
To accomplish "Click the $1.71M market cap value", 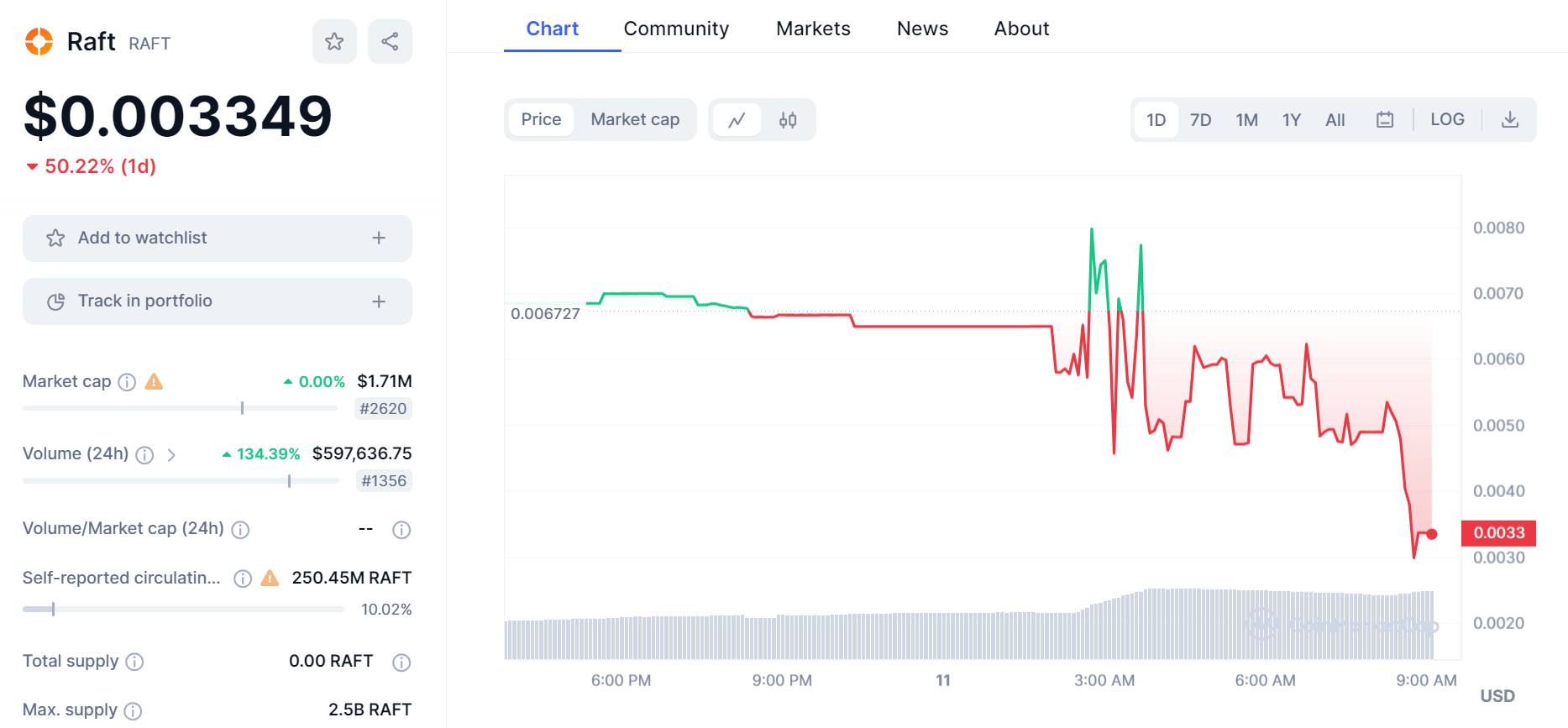I will coord(385,381).
